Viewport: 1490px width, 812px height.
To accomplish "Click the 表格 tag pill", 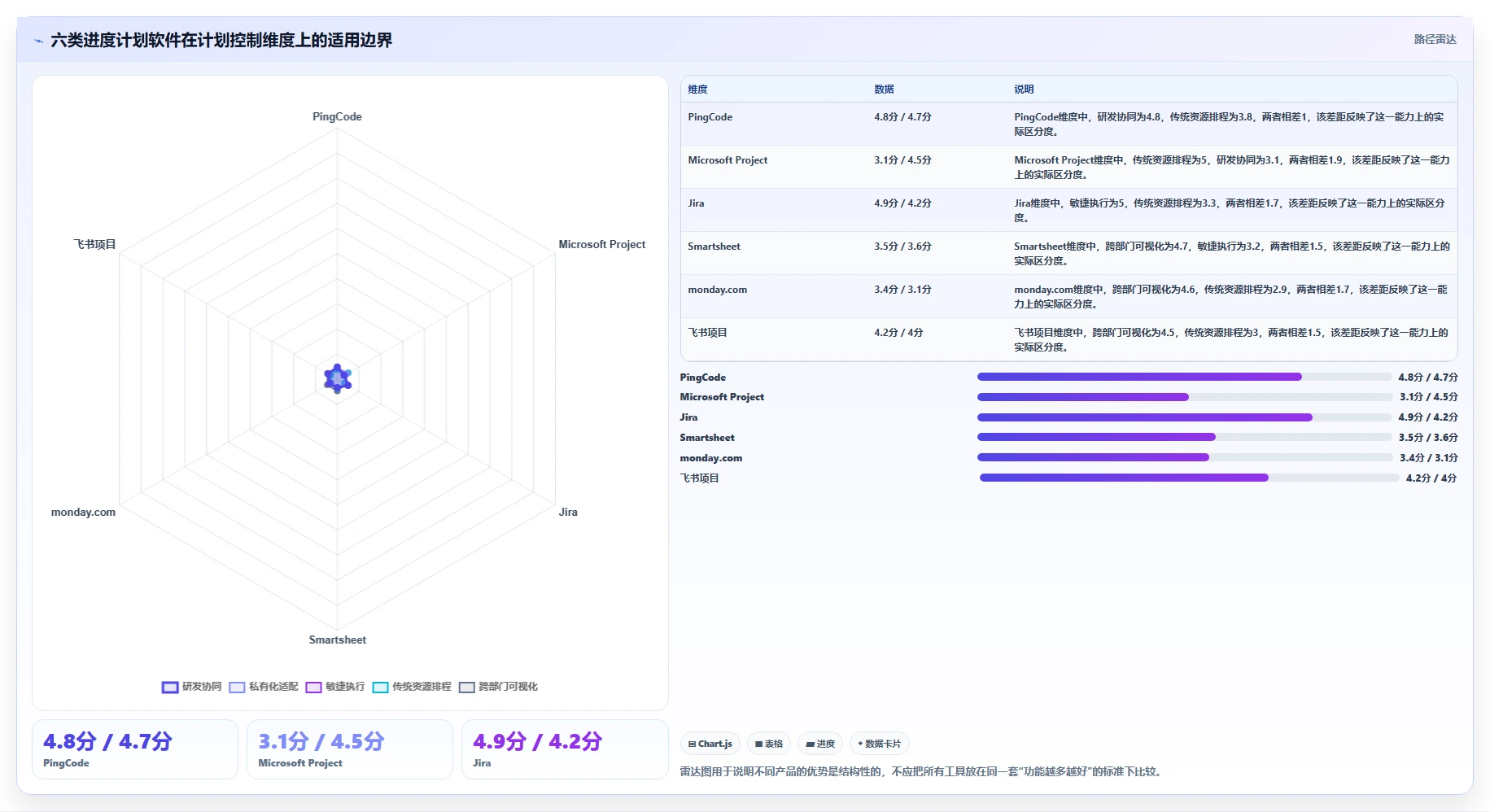I will tap(768, 744).
